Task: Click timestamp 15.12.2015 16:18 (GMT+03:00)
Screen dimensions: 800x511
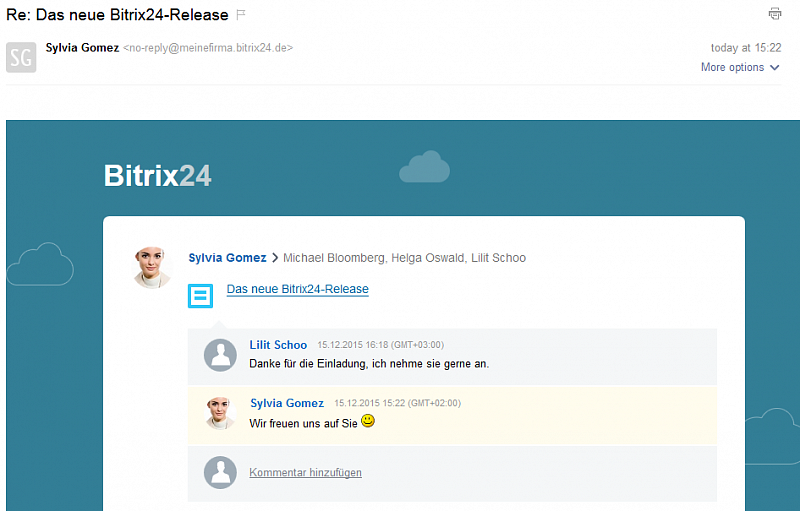Action: point(381,345)
